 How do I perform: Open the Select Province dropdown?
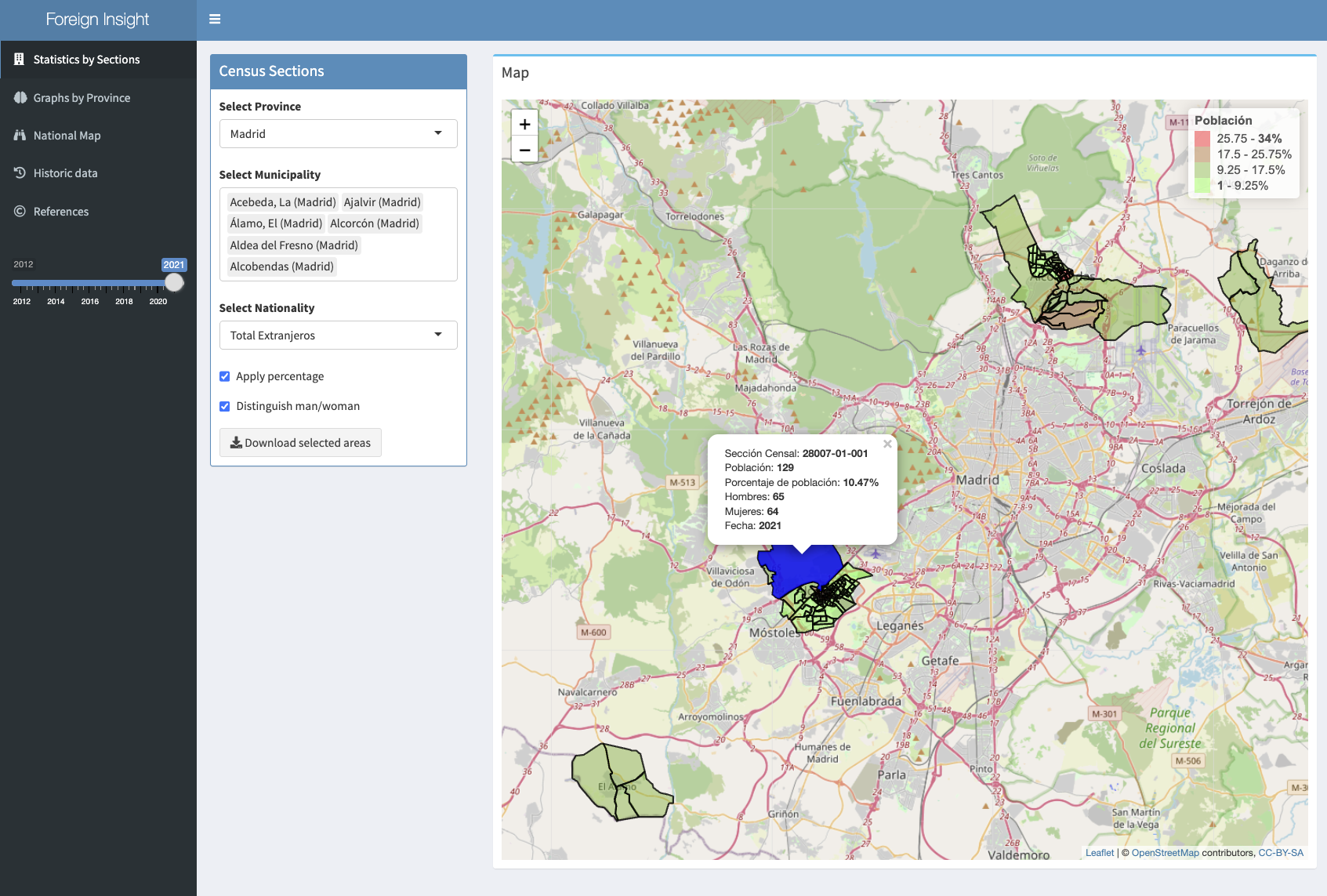coord(338,134)
